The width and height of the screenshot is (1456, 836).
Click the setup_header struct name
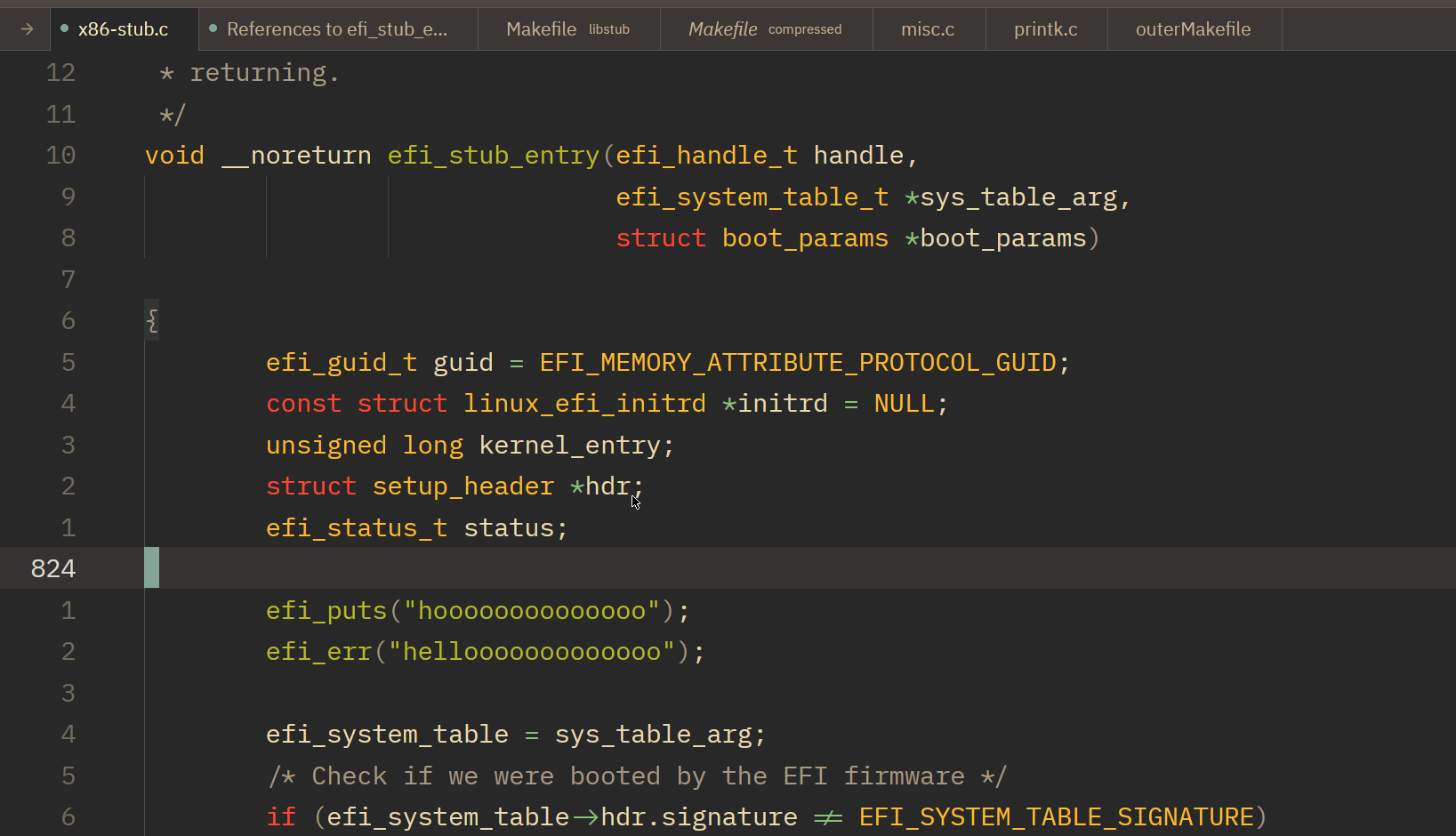tap(463, 486)
